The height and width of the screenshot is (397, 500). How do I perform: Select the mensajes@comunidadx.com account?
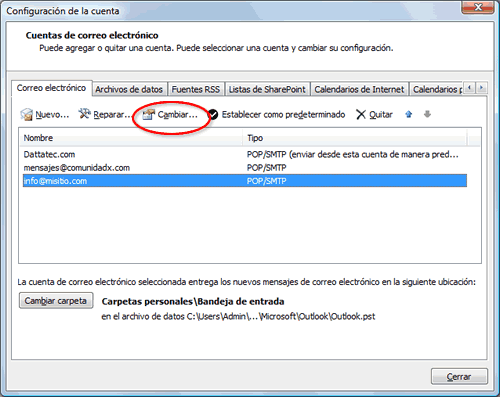click(245, 168)
